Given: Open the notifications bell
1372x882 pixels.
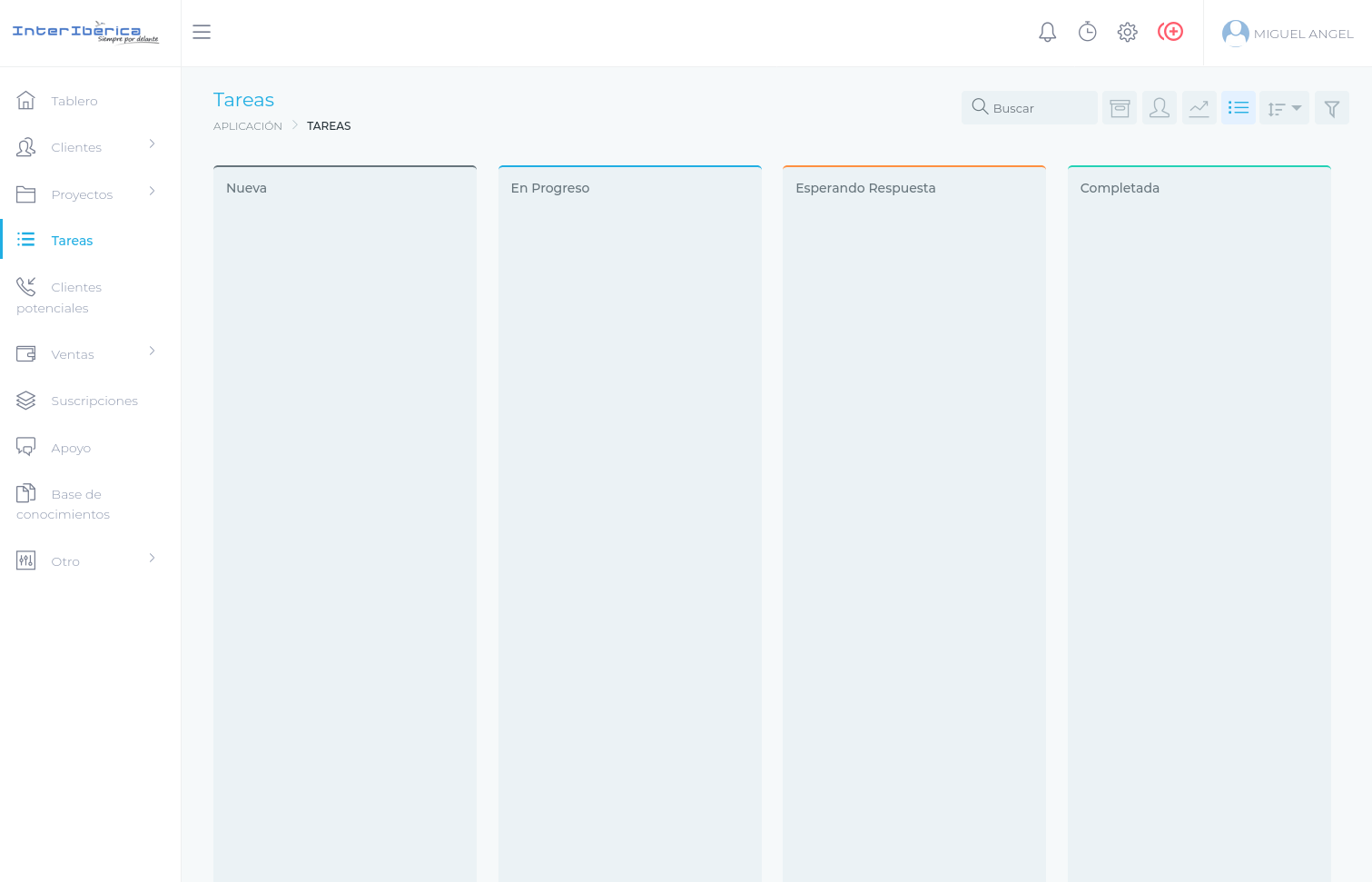Looking at the screenshot, I should coord(1047,33).
